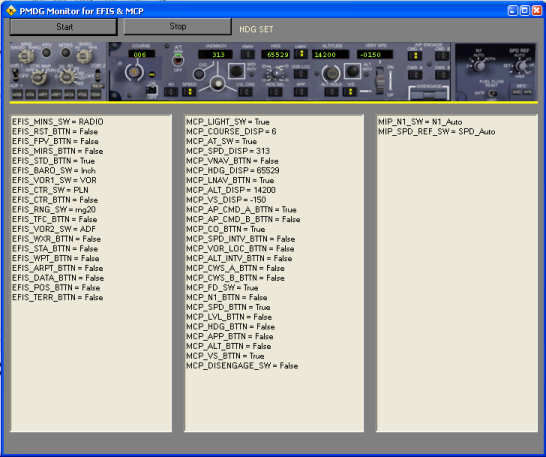Click the N1 SET selector knob
546x457 pixels.
[x=479, y=66]
